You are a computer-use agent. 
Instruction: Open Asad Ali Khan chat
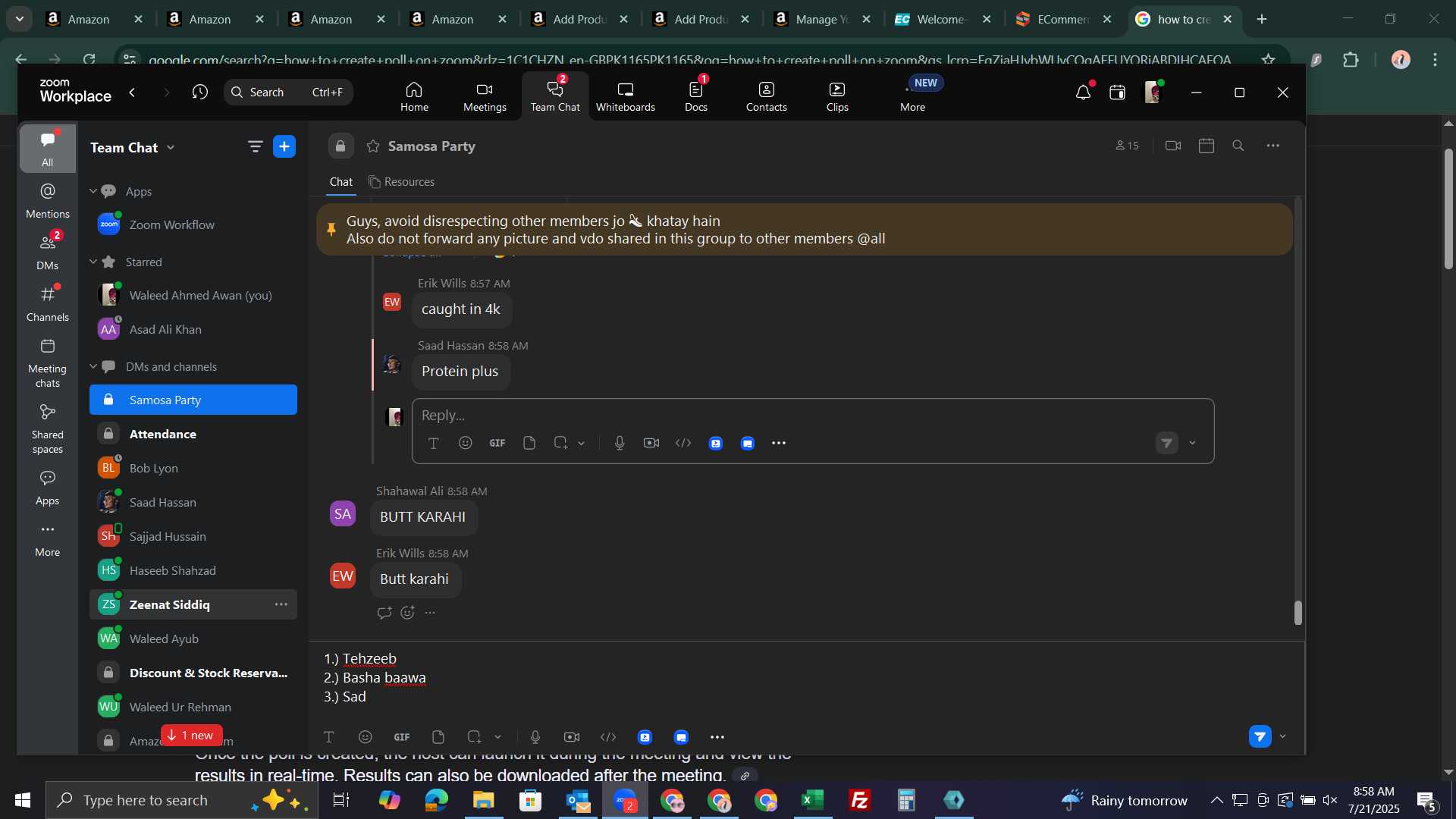click(193, 330)
